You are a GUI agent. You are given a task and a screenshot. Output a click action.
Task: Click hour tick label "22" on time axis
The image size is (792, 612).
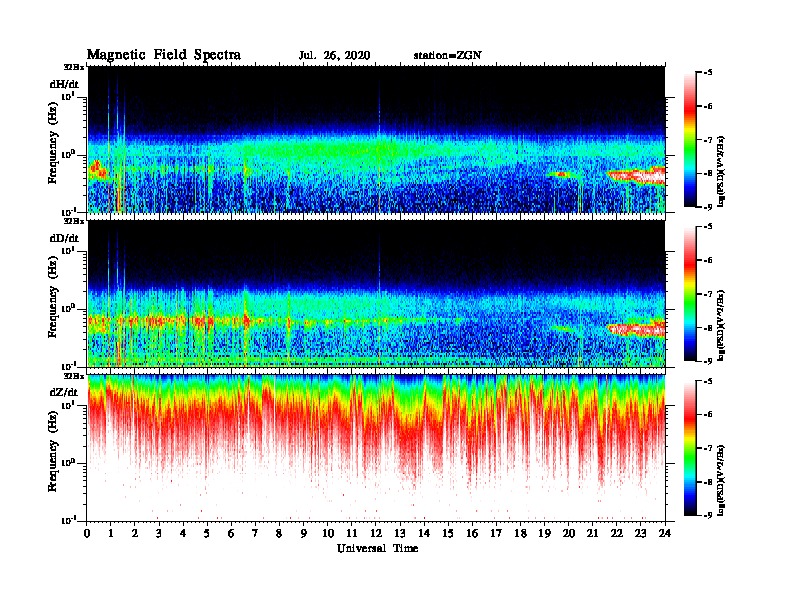617,534
